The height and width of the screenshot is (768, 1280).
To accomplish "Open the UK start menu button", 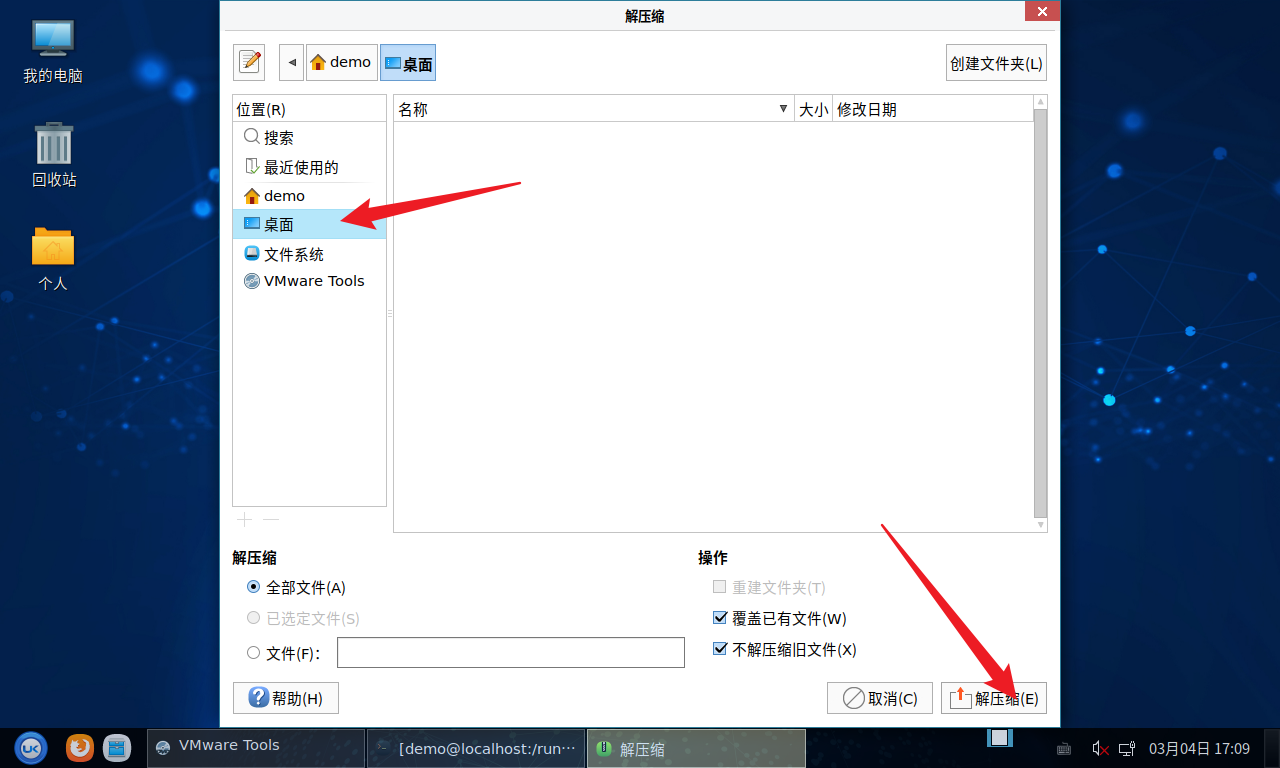I will coord(30,747).
